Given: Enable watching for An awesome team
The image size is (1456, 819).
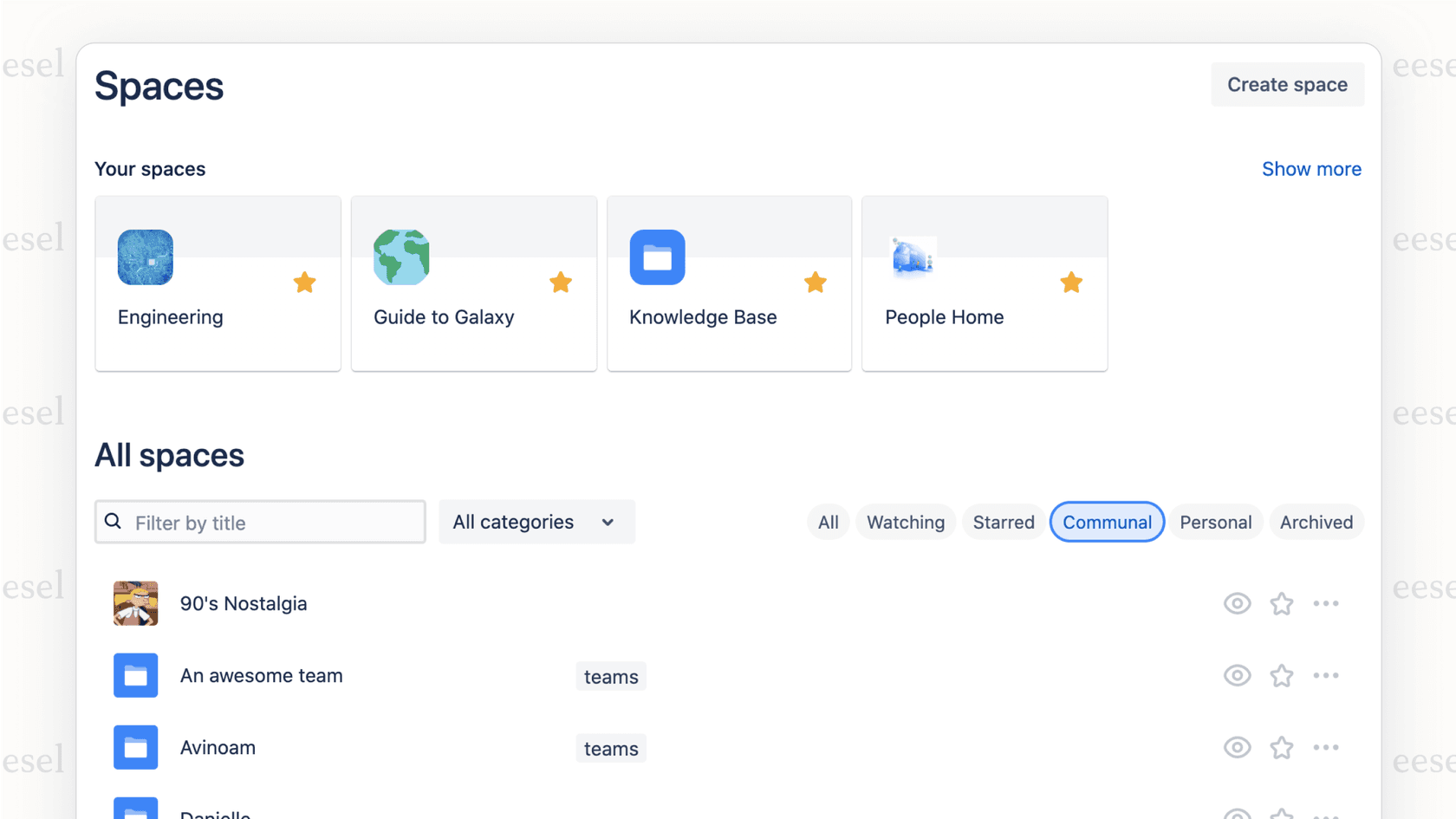Looking at the screenshot, I should point(1237,675).
